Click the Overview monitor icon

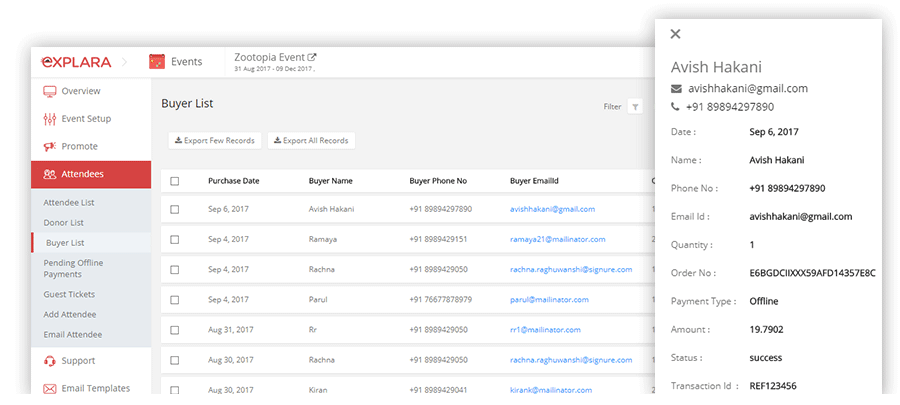[50, 91]
